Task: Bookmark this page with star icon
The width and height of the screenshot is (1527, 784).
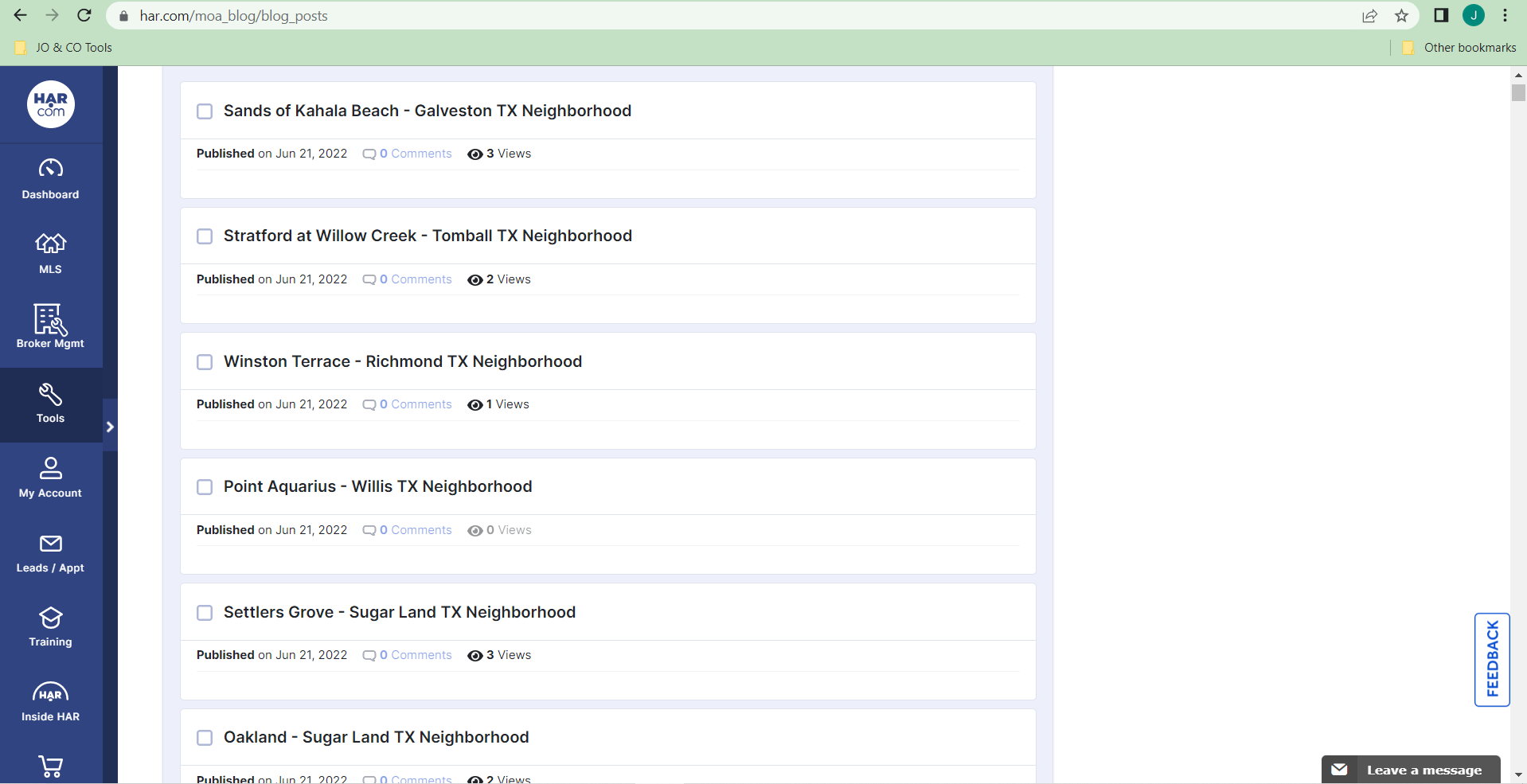Action: click(x=1402, y=15)
